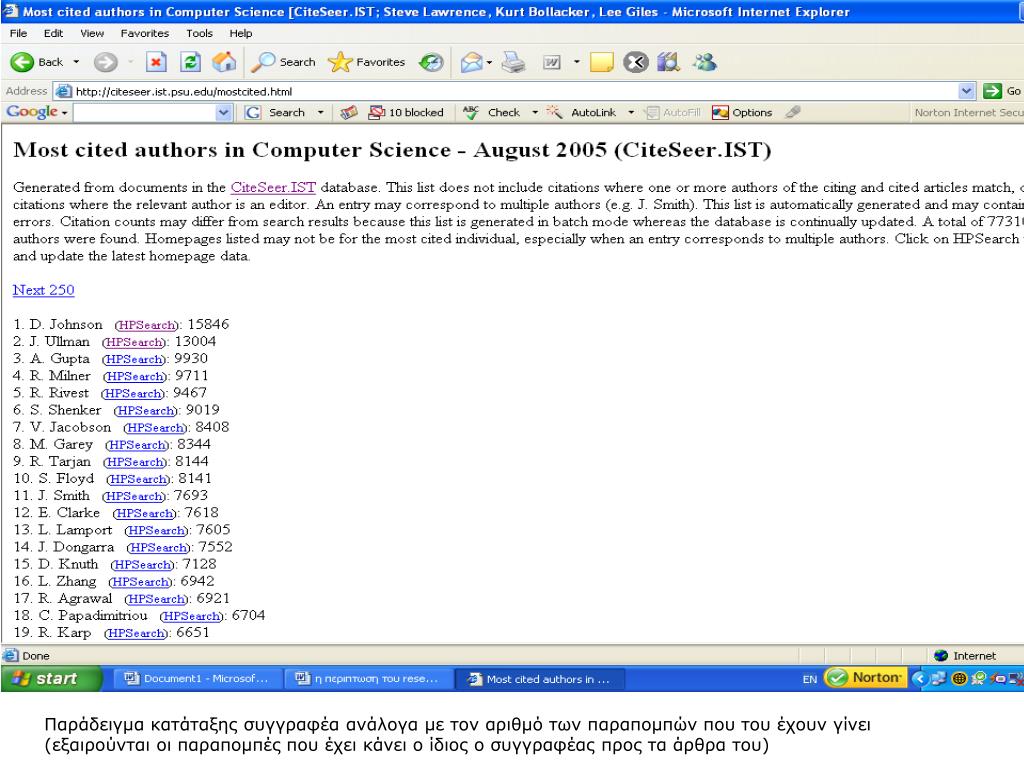Click the address bar URL field

click(x=507, y=91)
